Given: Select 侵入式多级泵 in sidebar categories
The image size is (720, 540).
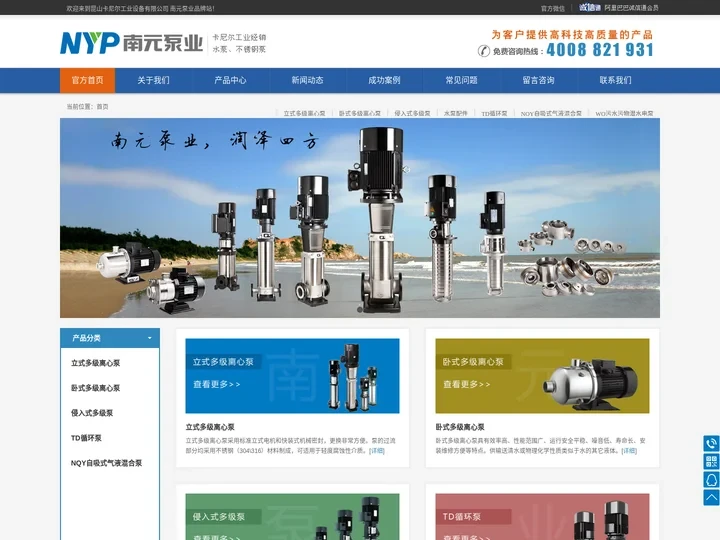Looking at the screenshot, I should (92, 413).
